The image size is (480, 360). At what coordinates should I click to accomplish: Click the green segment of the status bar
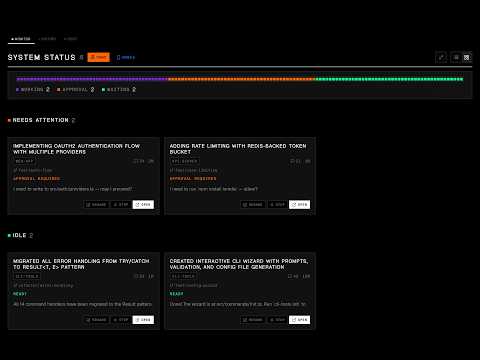(x=389, y=79)
